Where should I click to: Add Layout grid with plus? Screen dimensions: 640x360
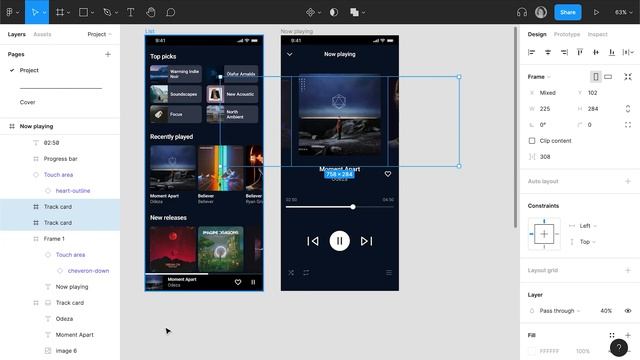(x=628, y=270)
